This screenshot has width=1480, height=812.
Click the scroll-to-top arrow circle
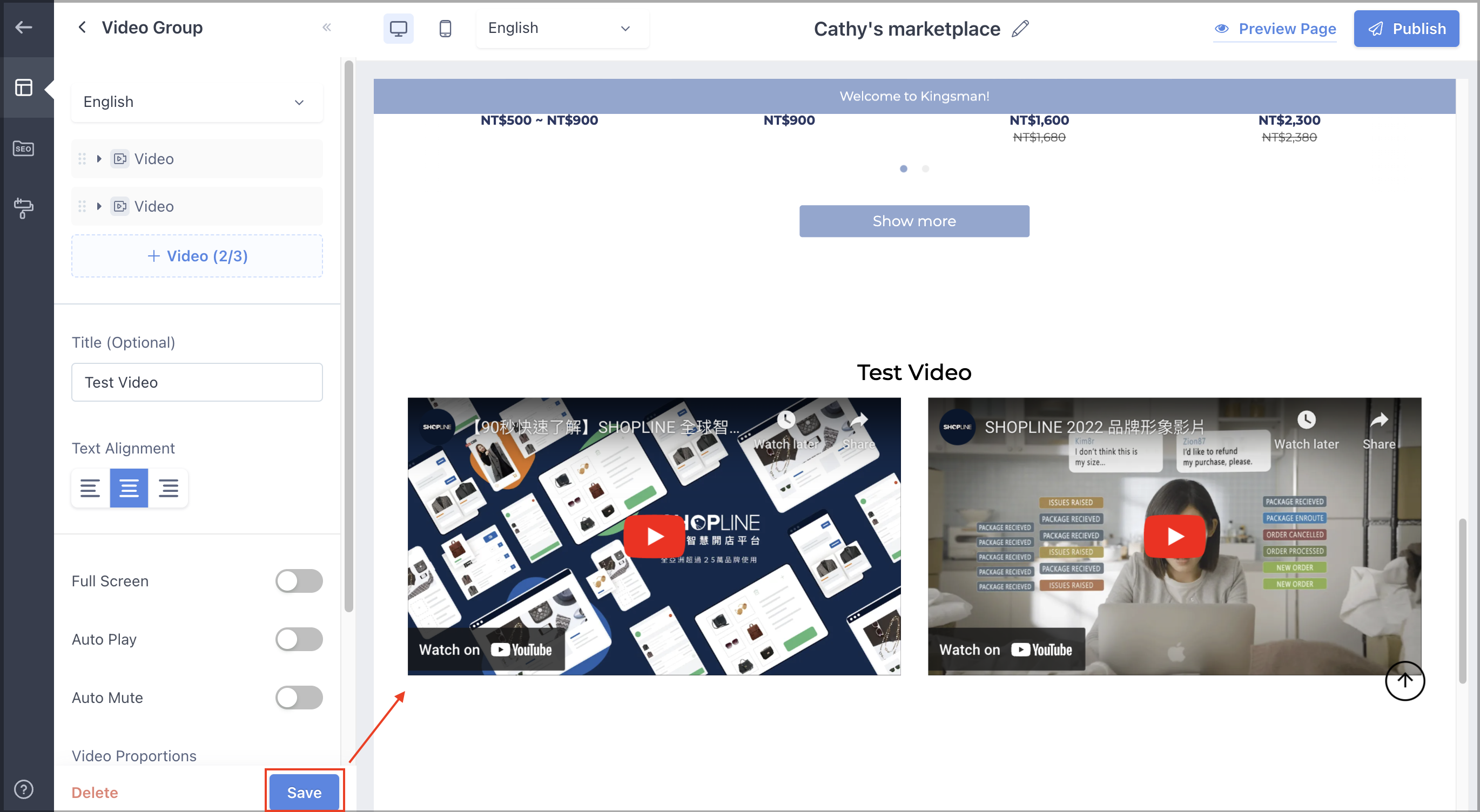[1404, 680]
